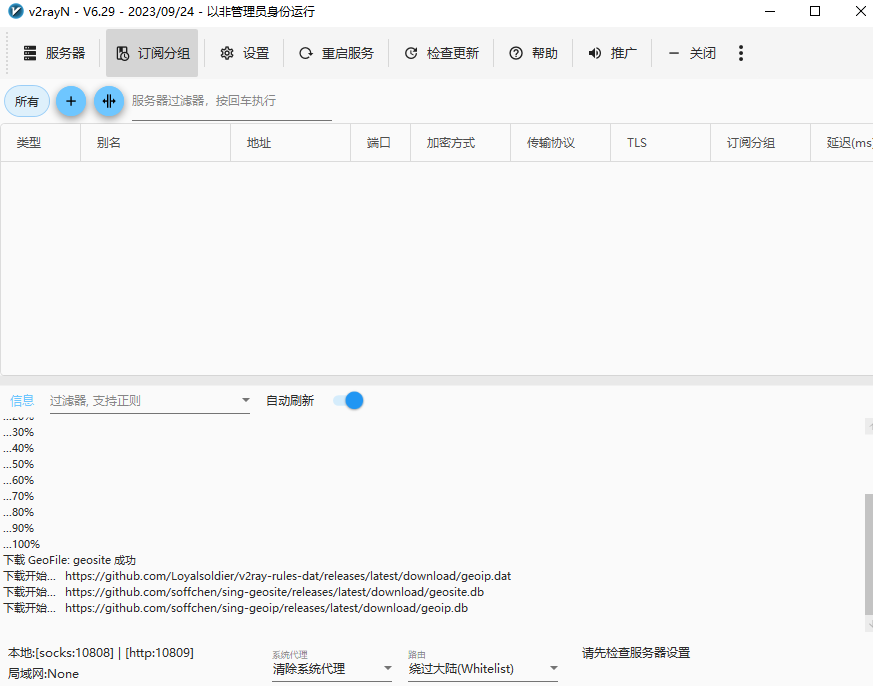Click the blue plus add-subscription button

(x=71, y=101)
